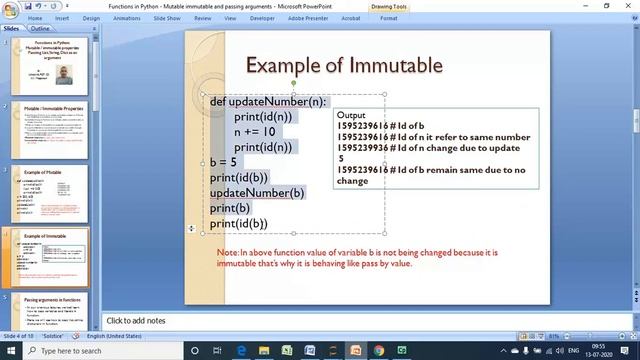Open File Explorer from taskbar
640x360 pixels.
(264, 351)
